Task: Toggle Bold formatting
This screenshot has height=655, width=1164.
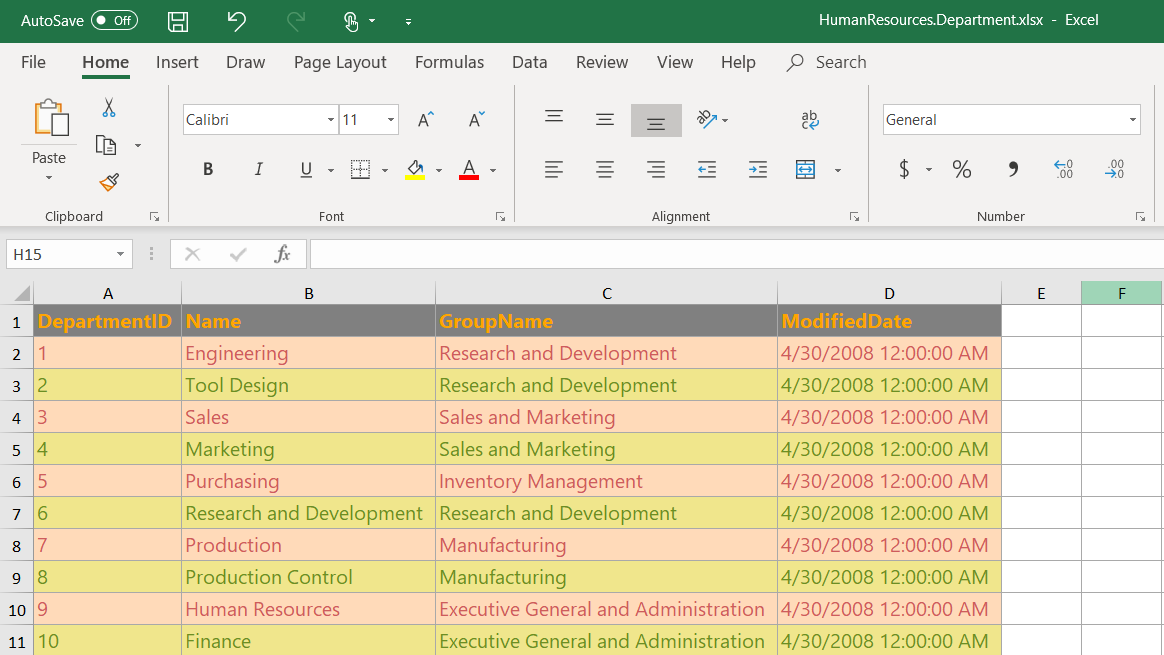Action: pos(208,170)
